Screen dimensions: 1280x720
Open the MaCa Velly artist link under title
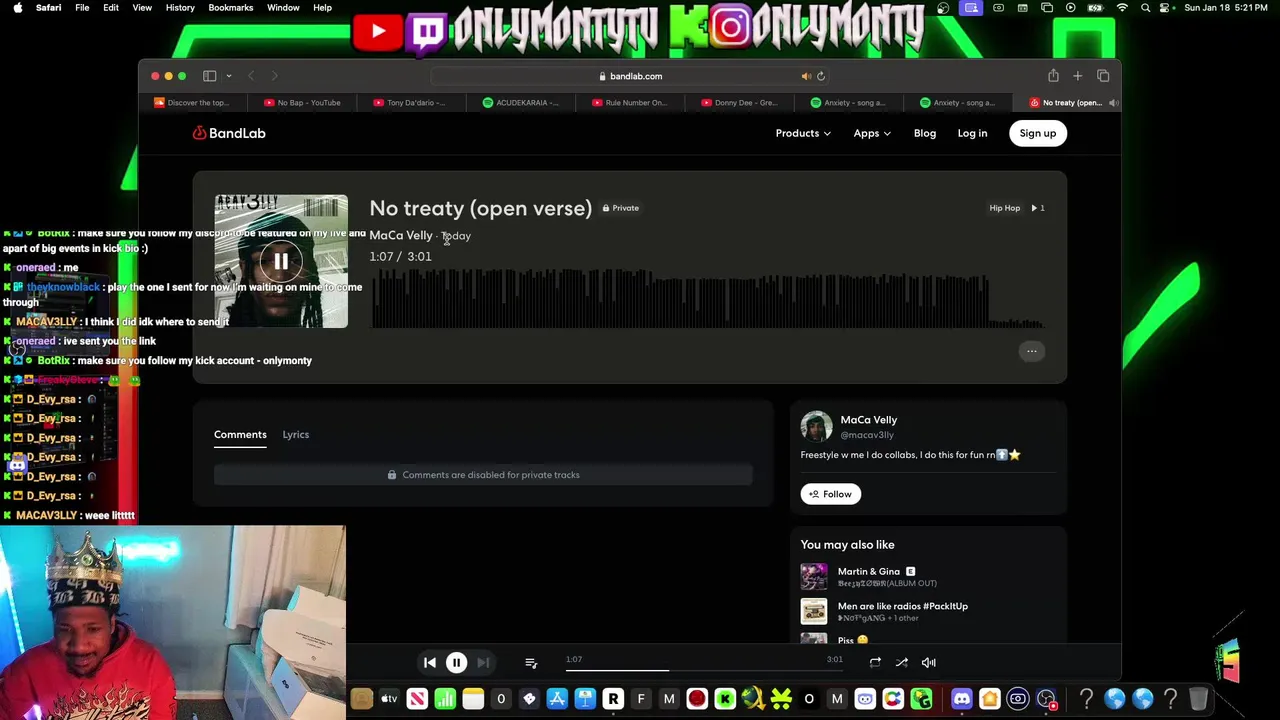pos(401,235)
